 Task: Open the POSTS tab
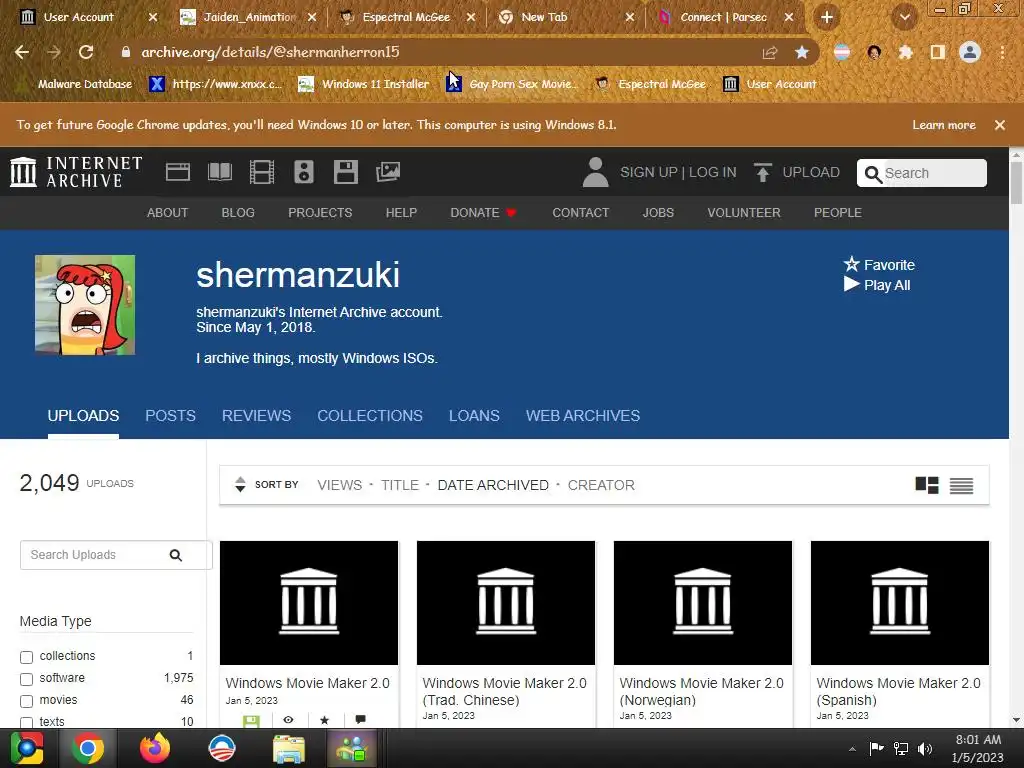(x=170, y=416)
